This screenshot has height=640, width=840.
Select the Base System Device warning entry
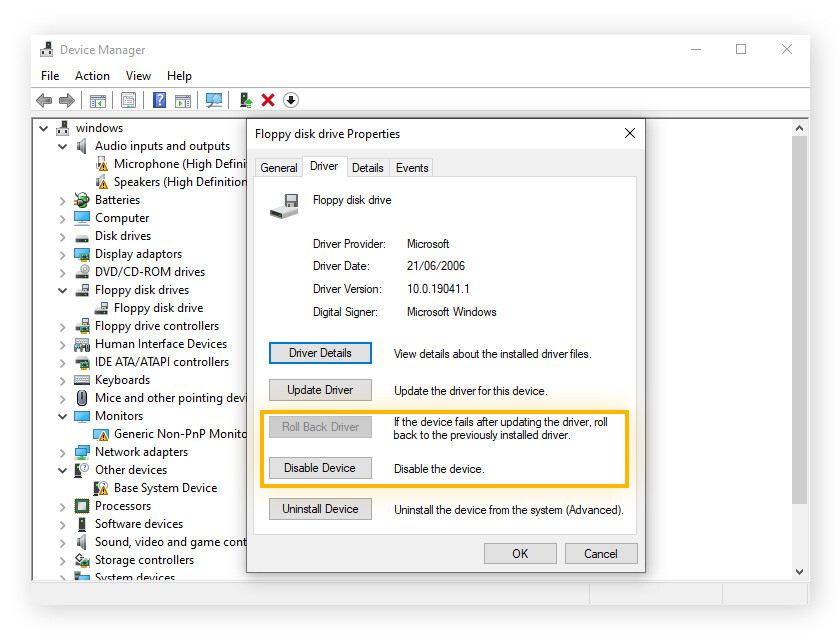point(165,488)
